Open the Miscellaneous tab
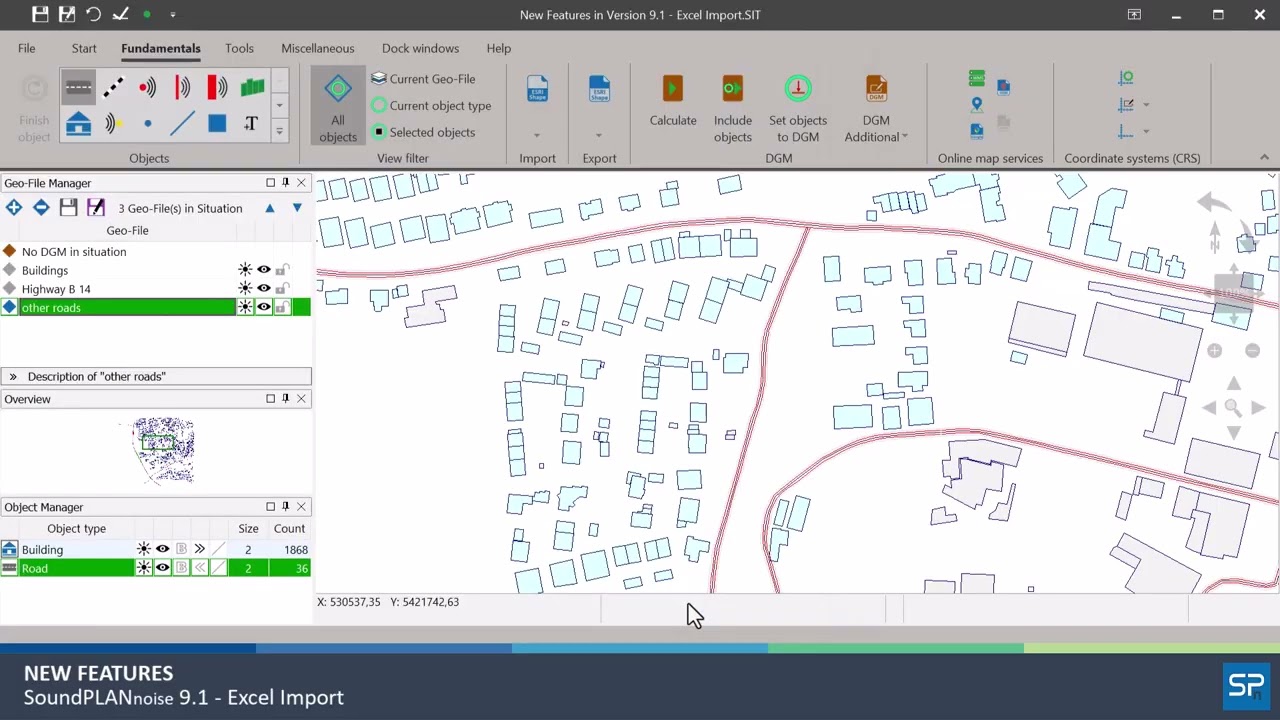 (317, 48)
